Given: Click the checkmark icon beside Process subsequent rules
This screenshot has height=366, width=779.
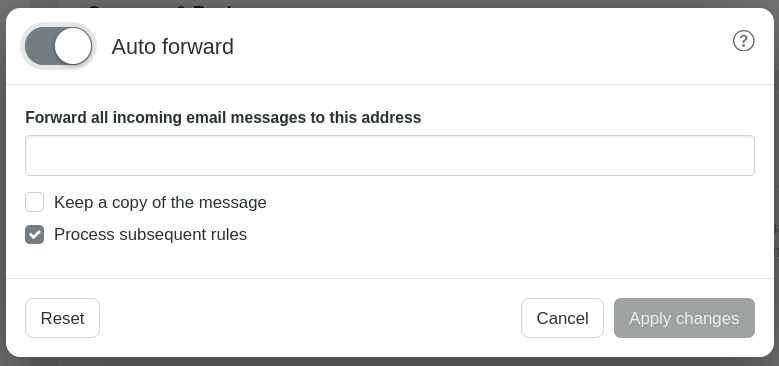Looking at the screenshot, I should click(35, 234).
